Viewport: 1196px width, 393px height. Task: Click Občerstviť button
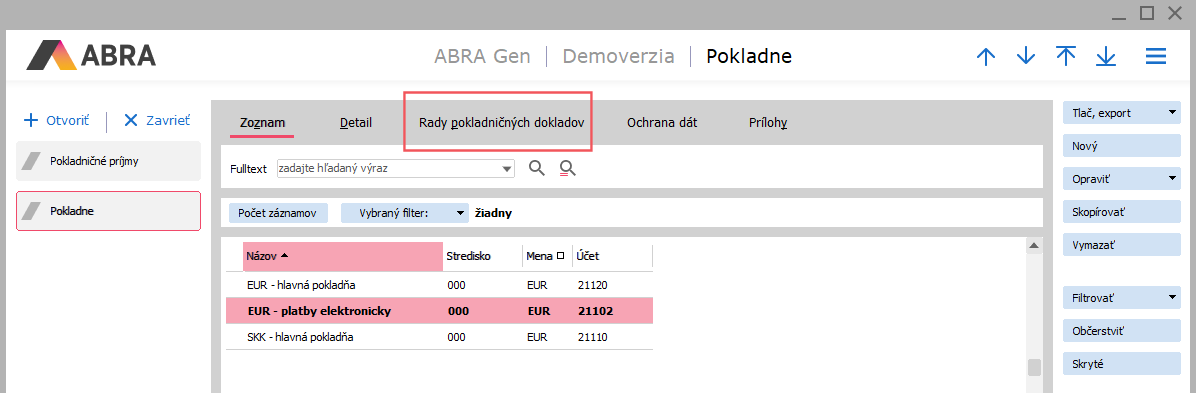point(1121,331)
